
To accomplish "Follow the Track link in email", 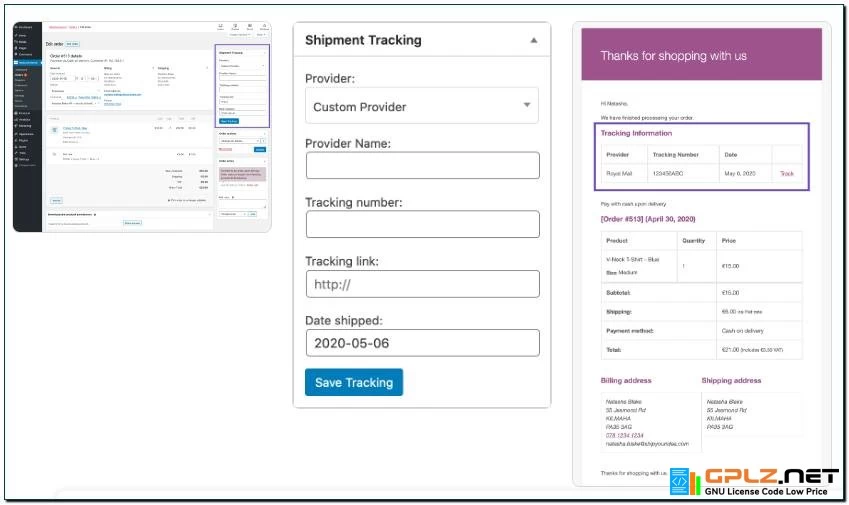I will point(786,174).
